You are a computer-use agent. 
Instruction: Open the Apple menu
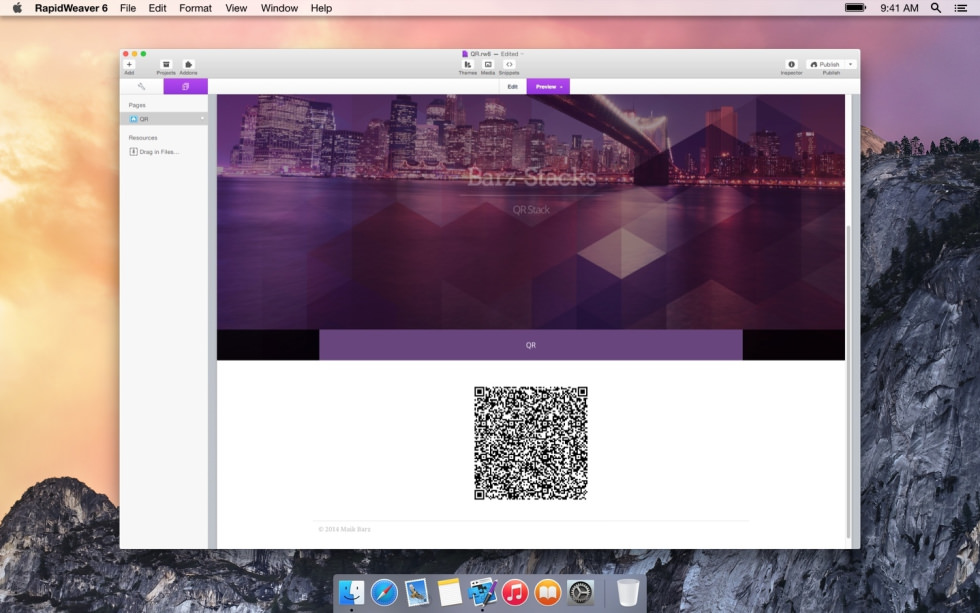pos(18,8)
